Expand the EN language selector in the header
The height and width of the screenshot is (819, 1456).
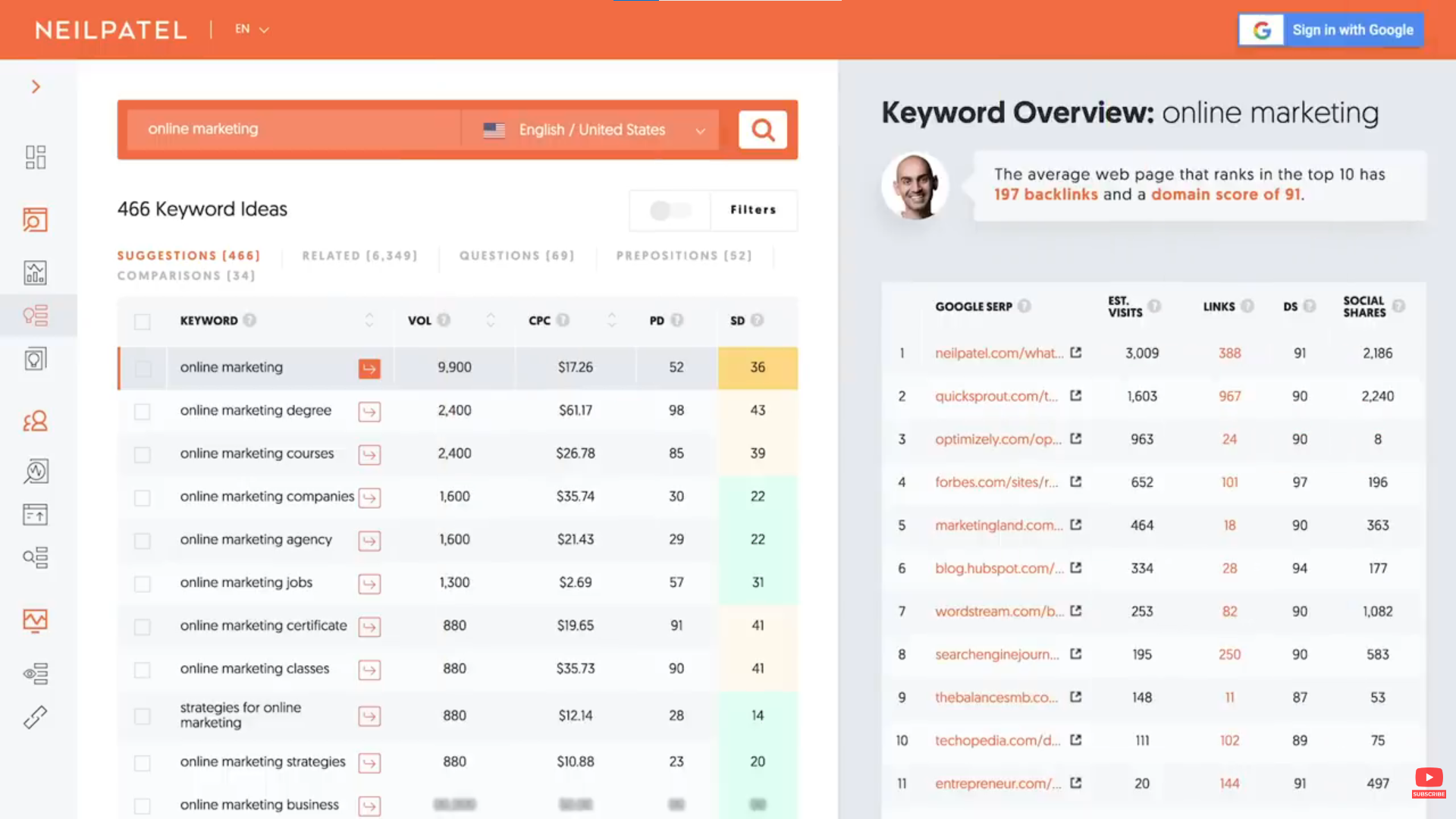coord(251,29)
